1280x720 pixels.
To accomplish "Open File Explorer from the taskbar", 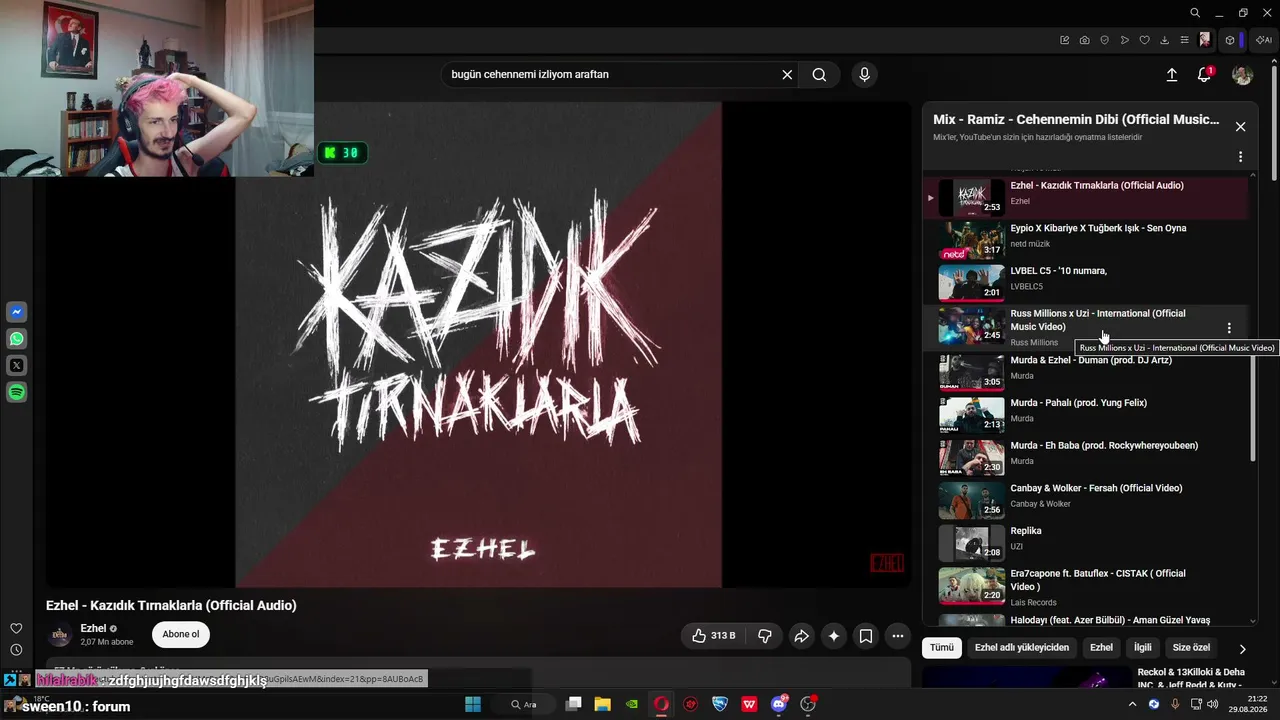I will pos(602,705).
